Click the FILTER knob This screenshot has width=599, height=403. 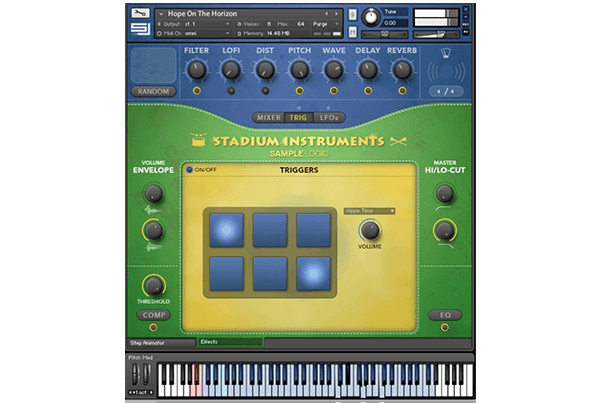click(x=196, y=70)
